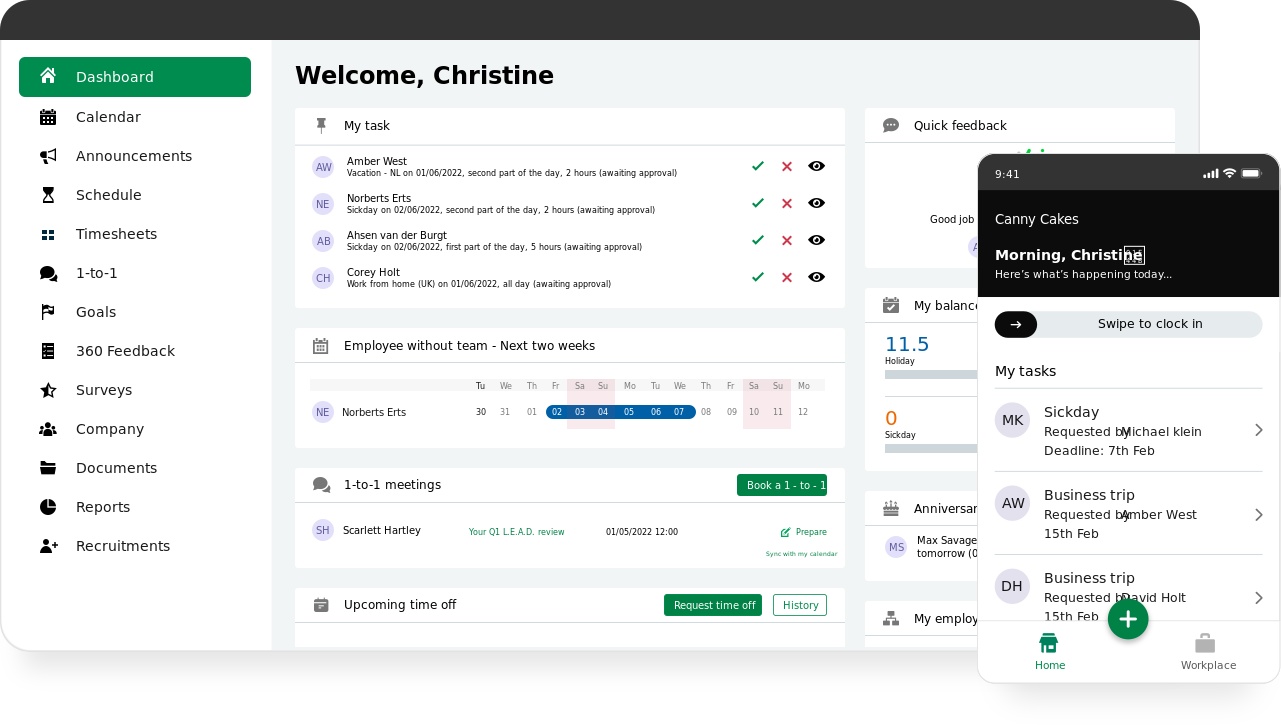Expand David Holt's Business trip chevron
The height and width of the screenshot is (726, 1281).
(x=1259, y=597)
